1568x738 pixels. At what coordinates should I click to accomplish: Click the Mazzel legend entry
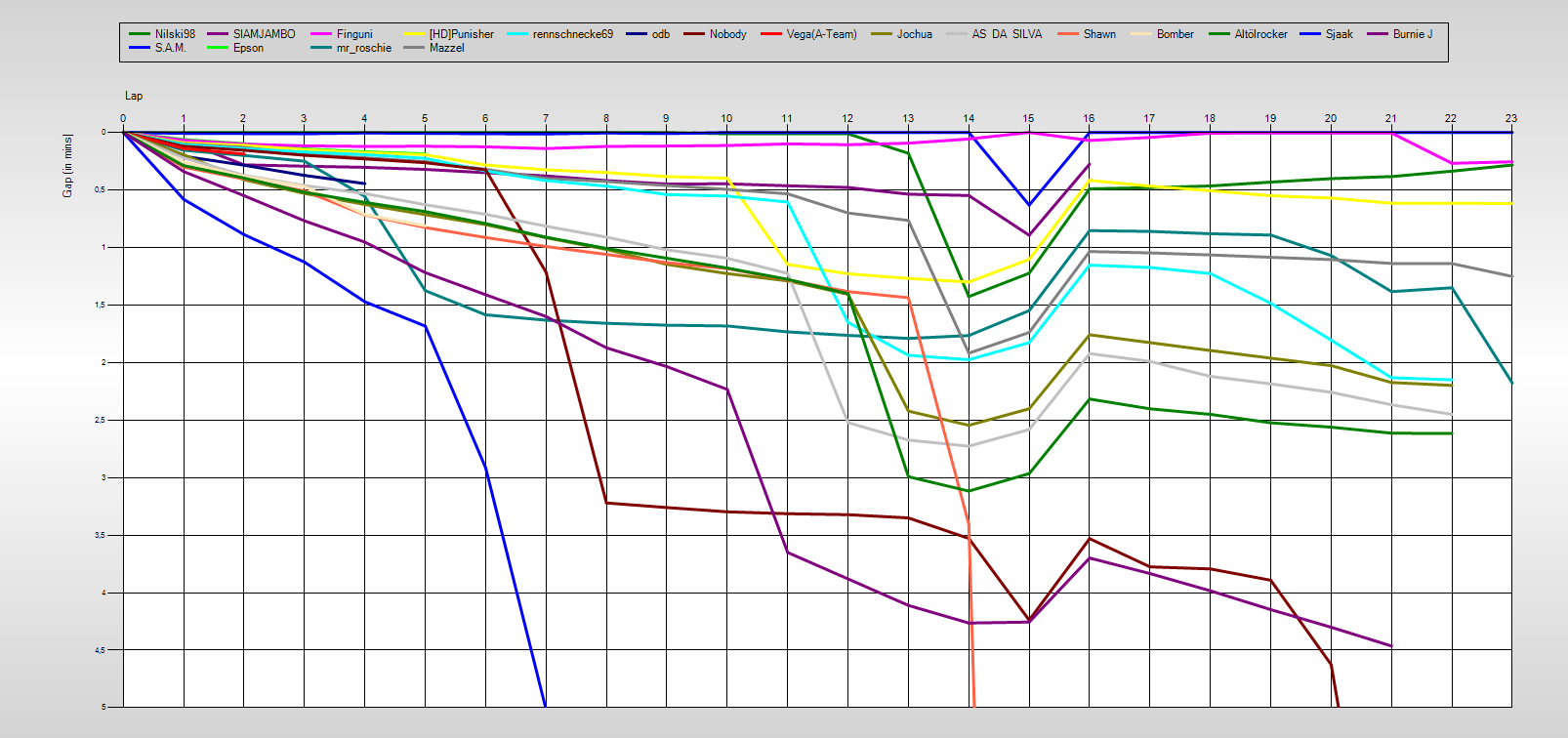[x=446, y=48]
